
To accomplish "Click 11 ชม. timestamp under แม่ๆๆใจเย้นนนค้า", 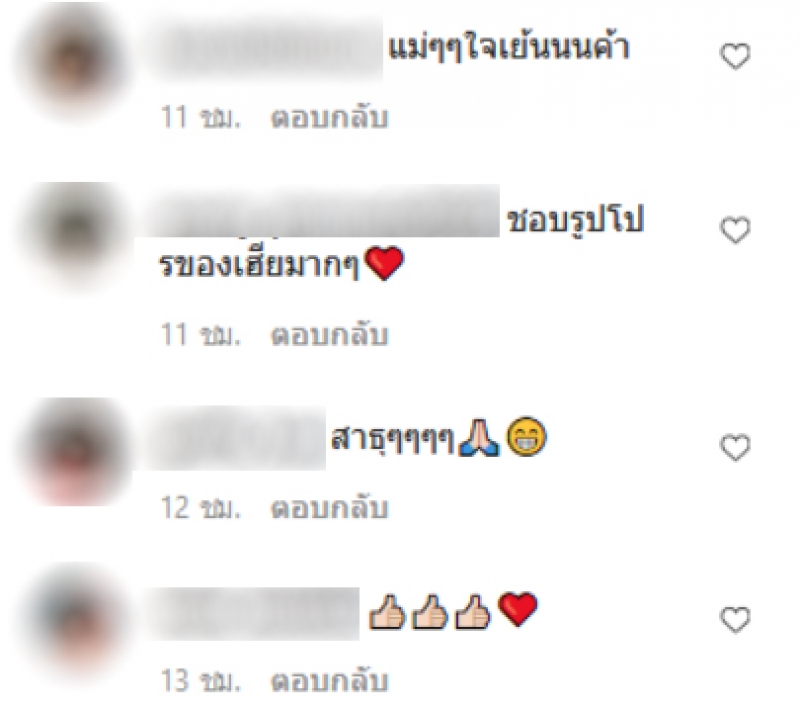I will 201,117.
